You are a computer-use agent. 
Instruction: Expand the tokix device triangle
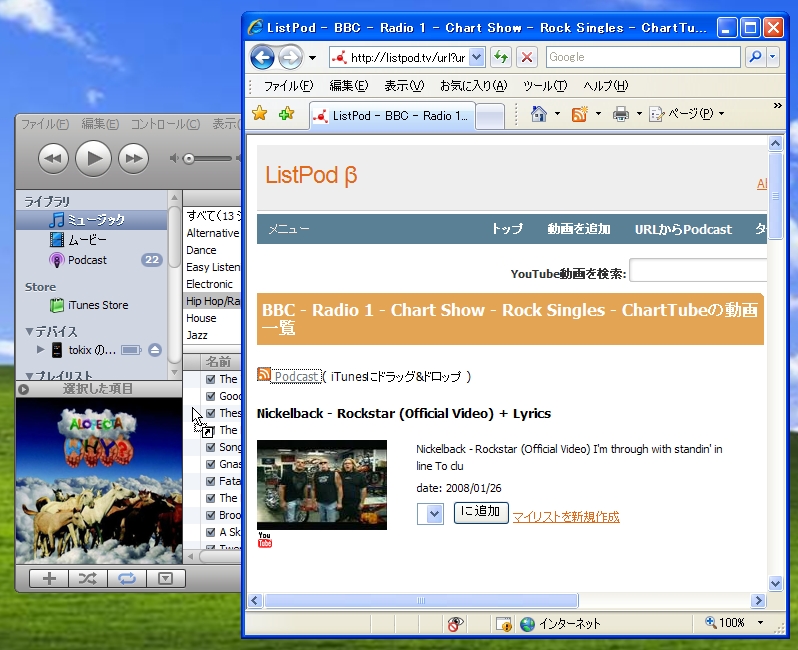point(40,350)
